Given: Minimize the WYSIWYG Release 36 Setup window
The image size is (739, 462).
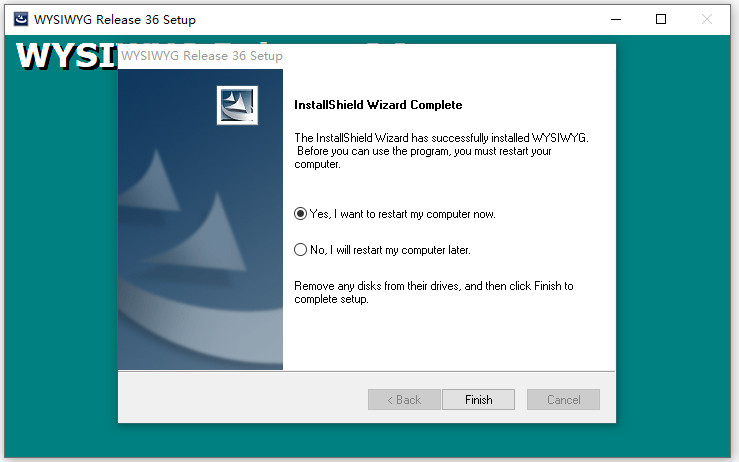Looking at the screenshot, I should click(616, 19).
